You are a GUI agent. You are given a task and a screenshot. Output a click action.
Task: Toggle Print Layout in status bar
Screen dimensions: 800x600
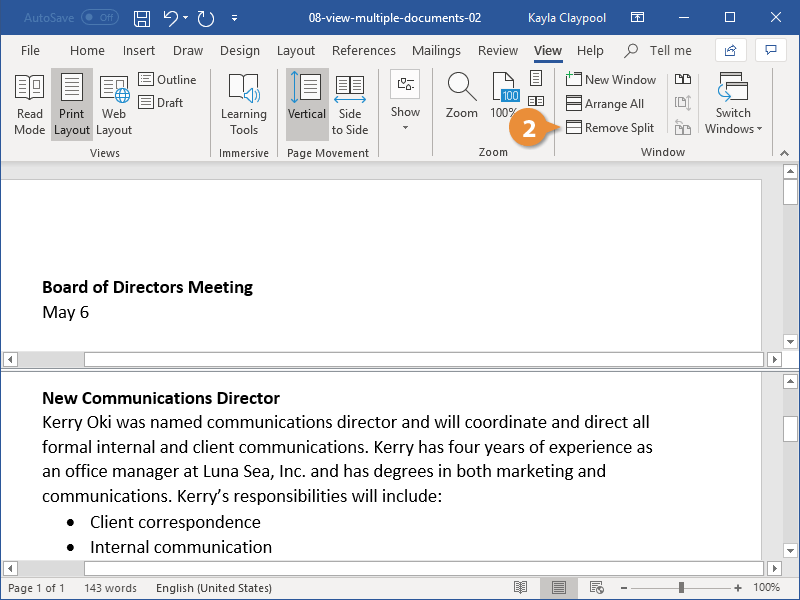pos(559,588)
